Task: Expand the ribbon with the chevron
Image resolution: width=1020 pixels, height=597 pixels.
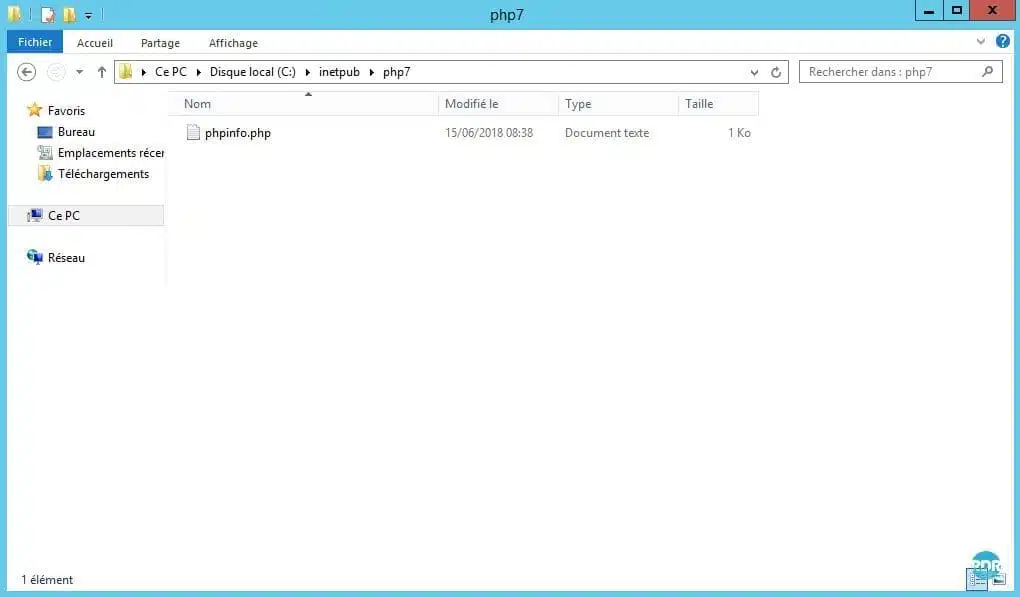Action: tap(980, 42)
